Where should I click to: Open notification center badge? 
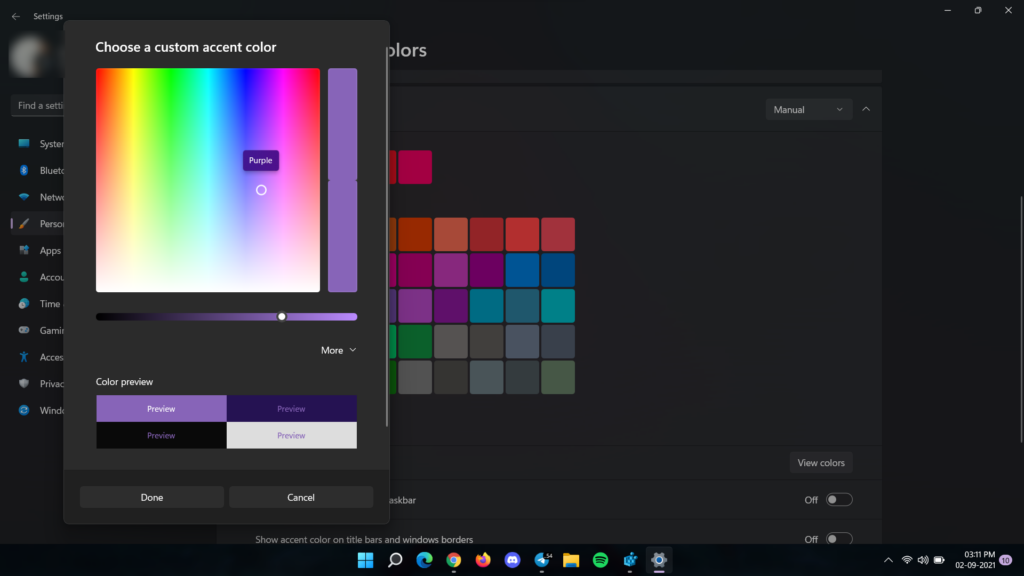pyautogui.click(x=1006, y=560)
